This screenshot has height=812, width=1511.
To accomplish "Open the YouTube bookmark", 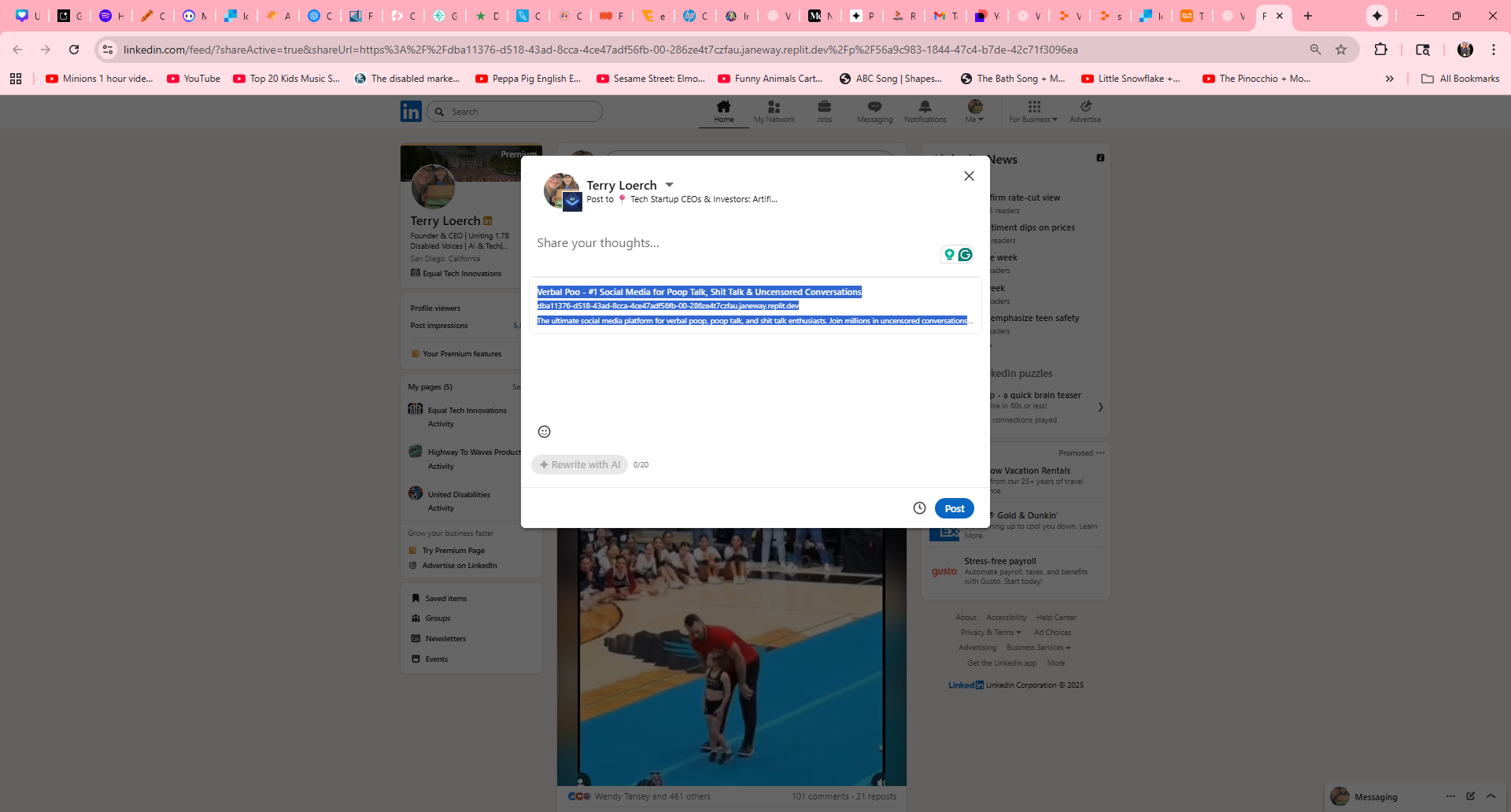I will coord(194,79).
